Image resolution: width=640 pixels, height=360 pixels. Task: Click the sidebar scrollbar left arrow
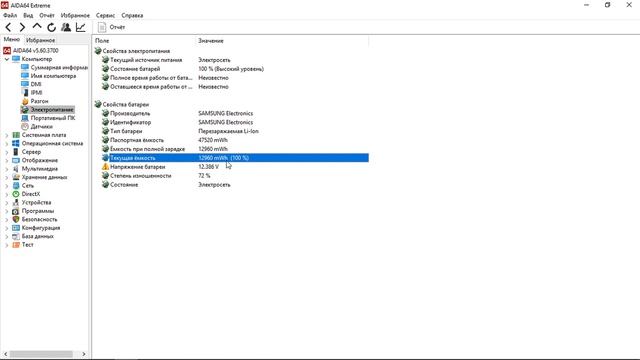coord(5,354)
